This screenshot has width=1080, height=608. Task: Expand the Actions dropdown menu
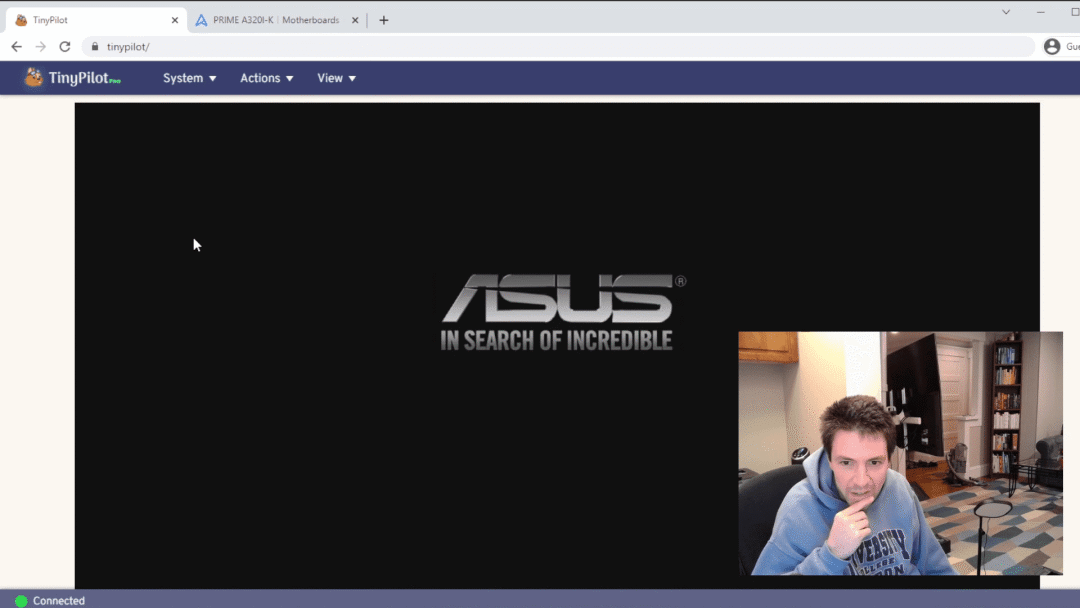(x=266, y=78)
